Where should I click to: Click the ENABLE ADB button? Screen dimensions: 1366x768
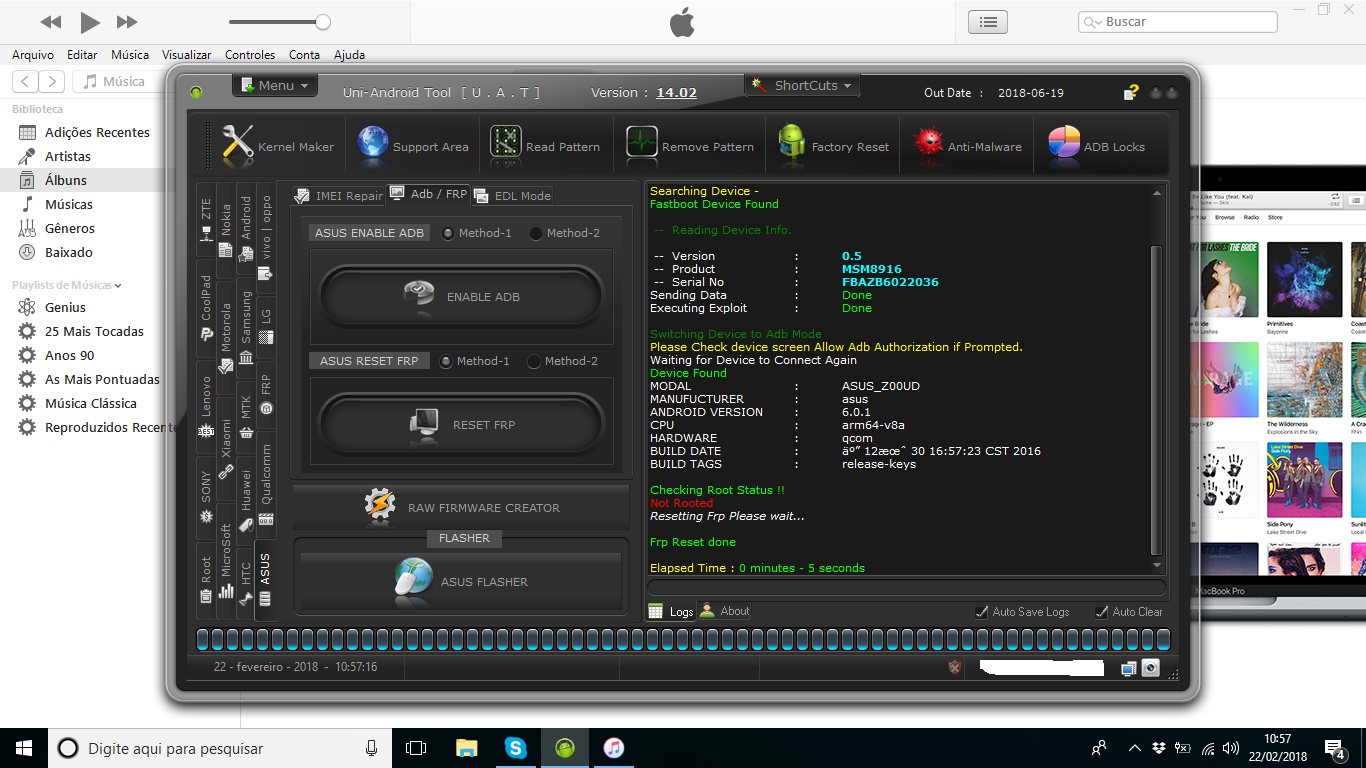click(x=461, y=297)
